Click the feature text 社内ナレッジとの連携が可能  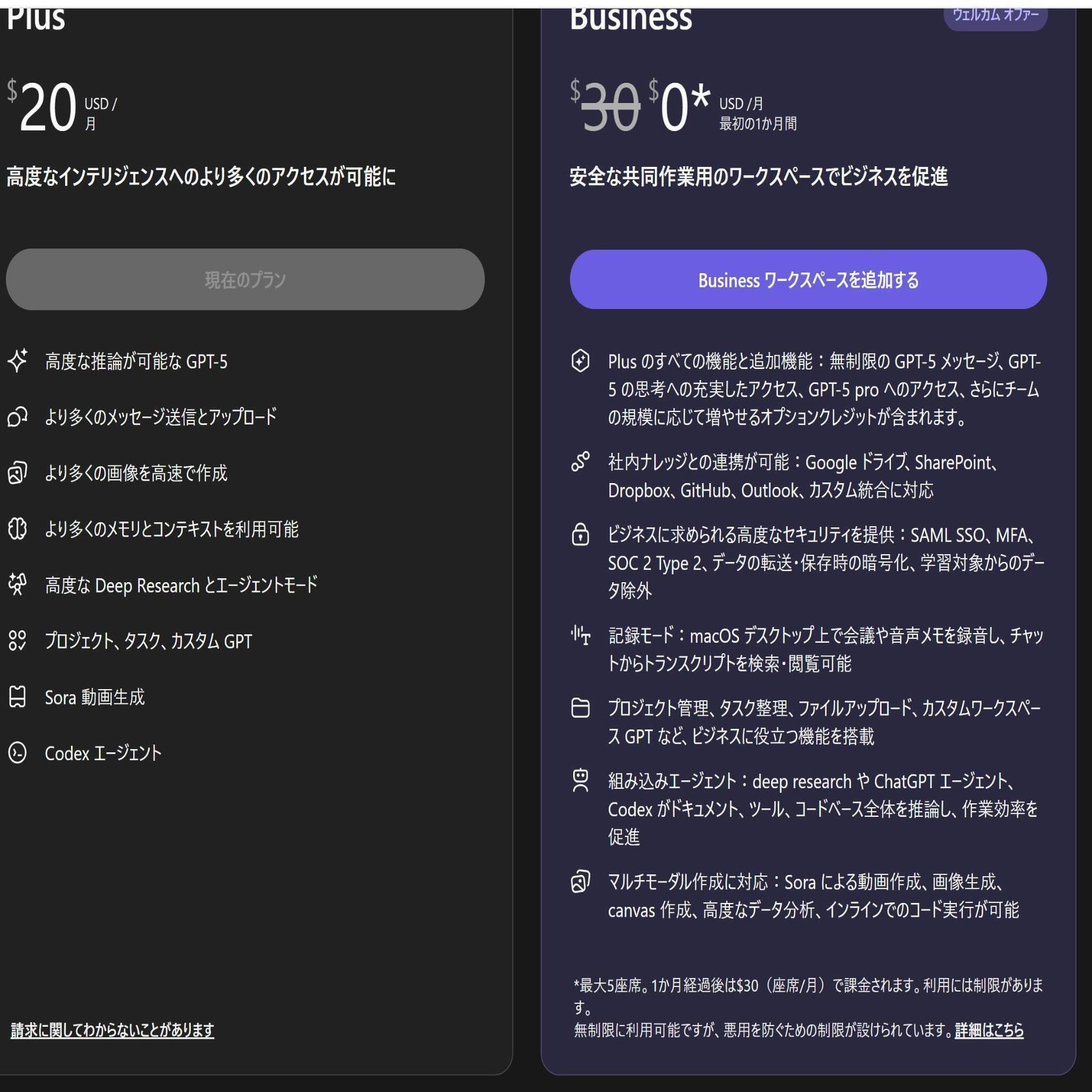[803, 477]
